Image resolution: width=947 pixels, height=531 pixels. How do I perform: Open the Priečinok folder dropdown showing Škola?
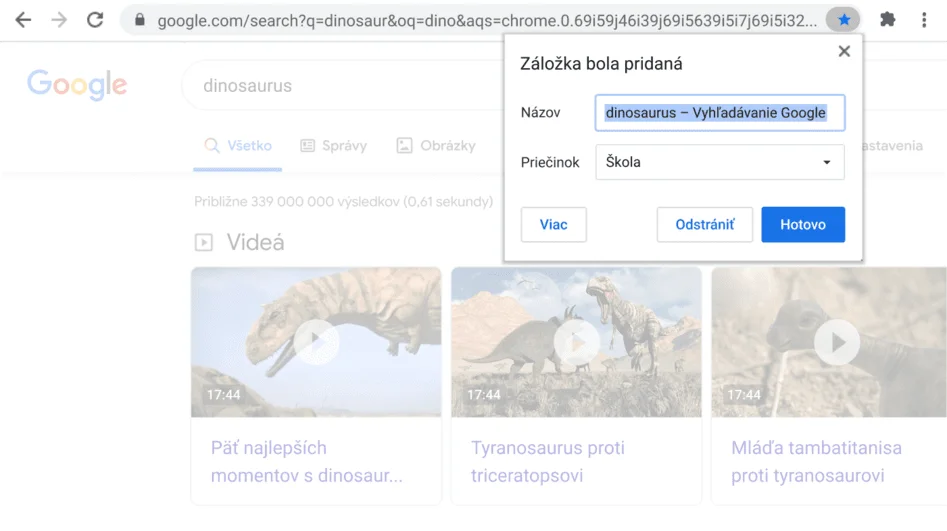pos(720,162)
